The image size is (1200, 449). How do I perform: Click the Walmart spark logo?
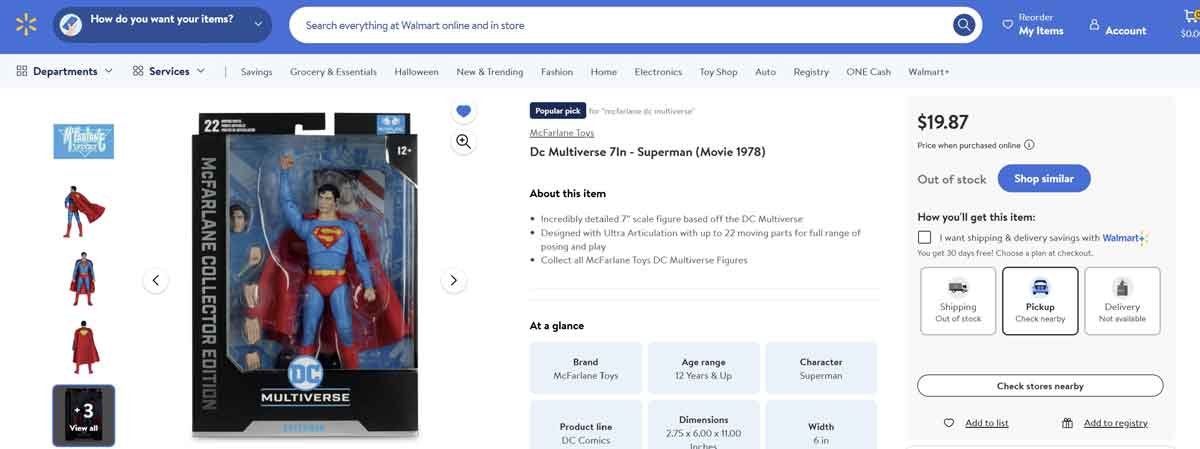26,25
